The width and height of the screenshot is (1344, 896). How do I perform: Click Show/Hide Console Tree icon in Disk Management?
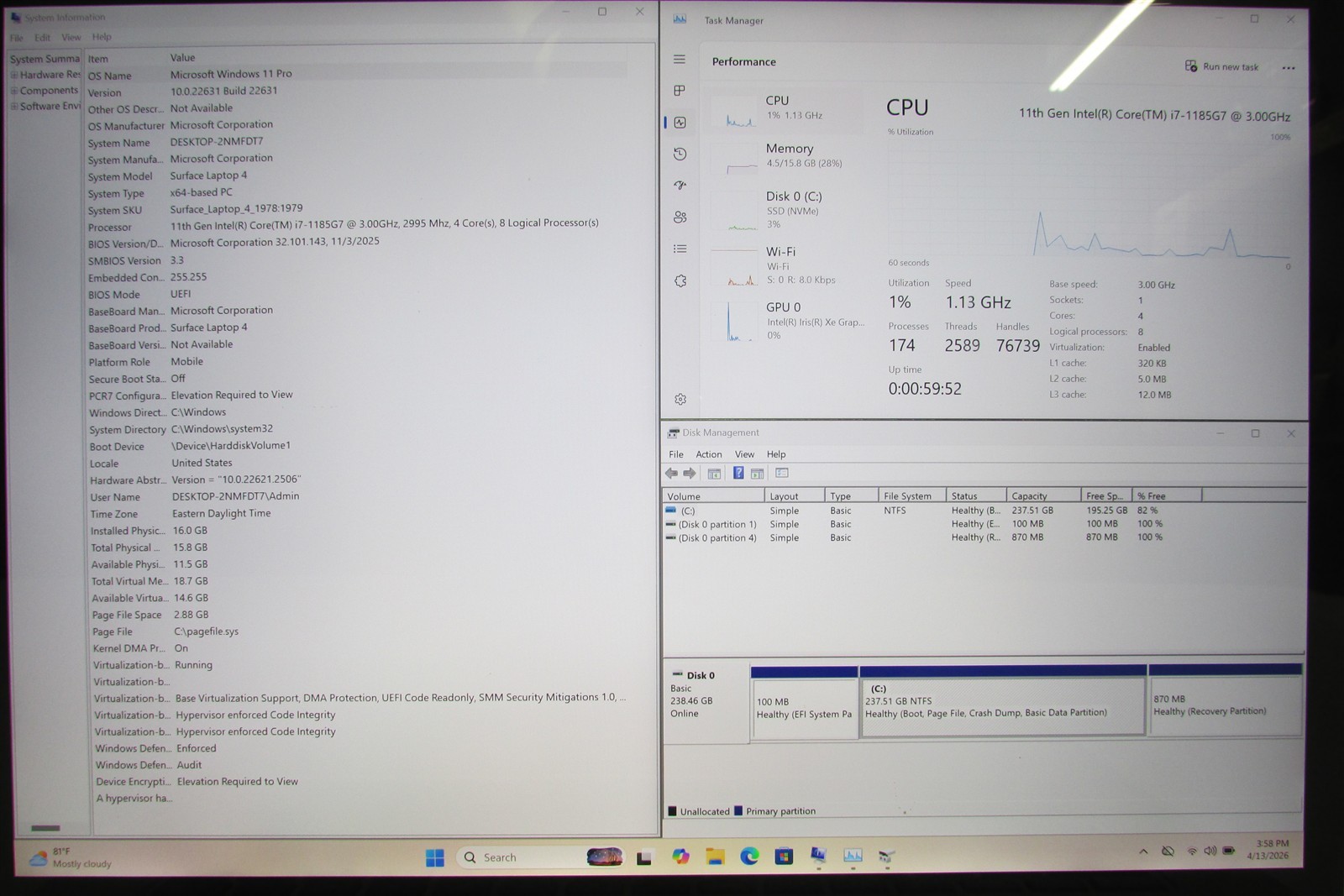click(714, 474)
